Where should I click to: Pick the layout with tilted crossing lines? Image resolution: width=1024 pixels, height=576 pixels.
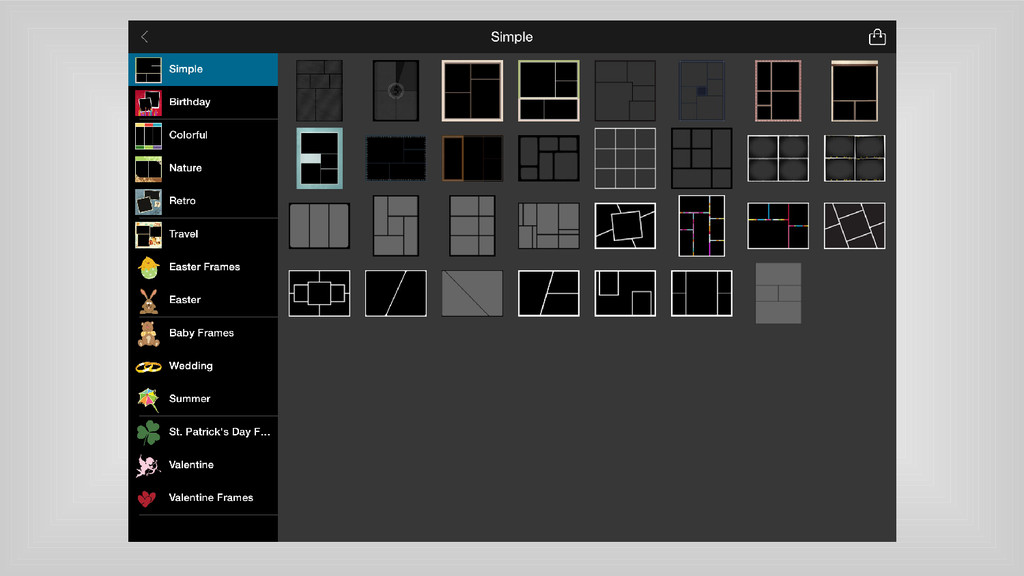pyautogui.click(x=854, y=226)
